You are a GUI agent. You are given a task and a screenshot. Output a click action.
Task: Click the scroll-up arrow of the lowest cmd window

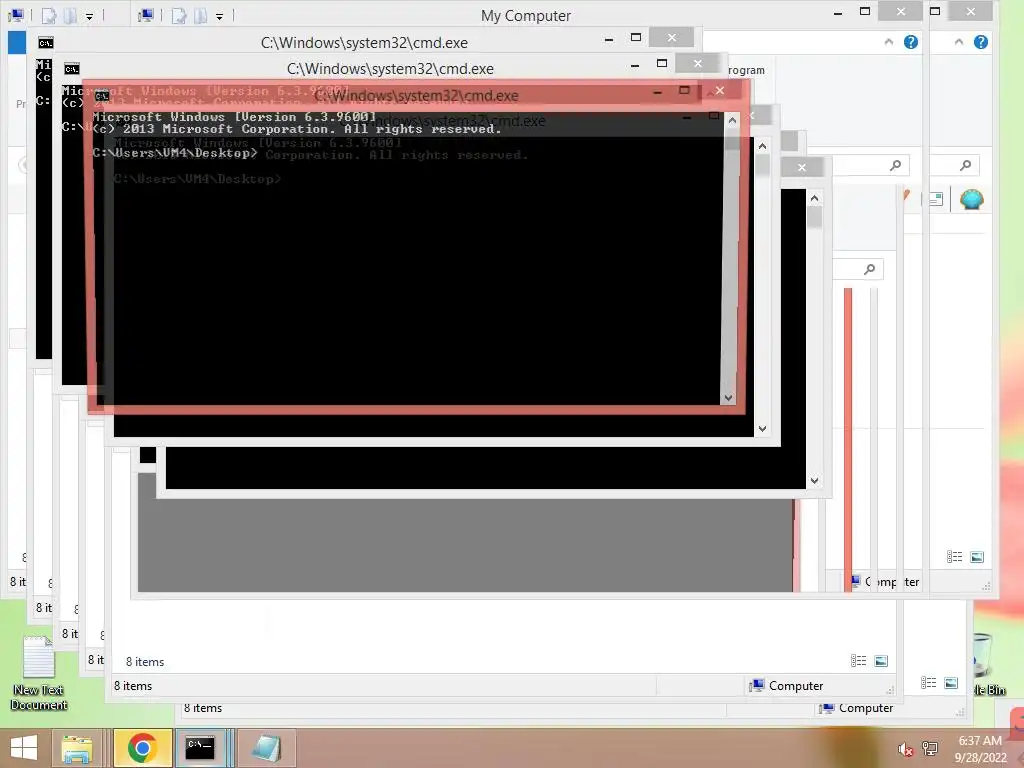pyautogui.click(x=814, y=198)
